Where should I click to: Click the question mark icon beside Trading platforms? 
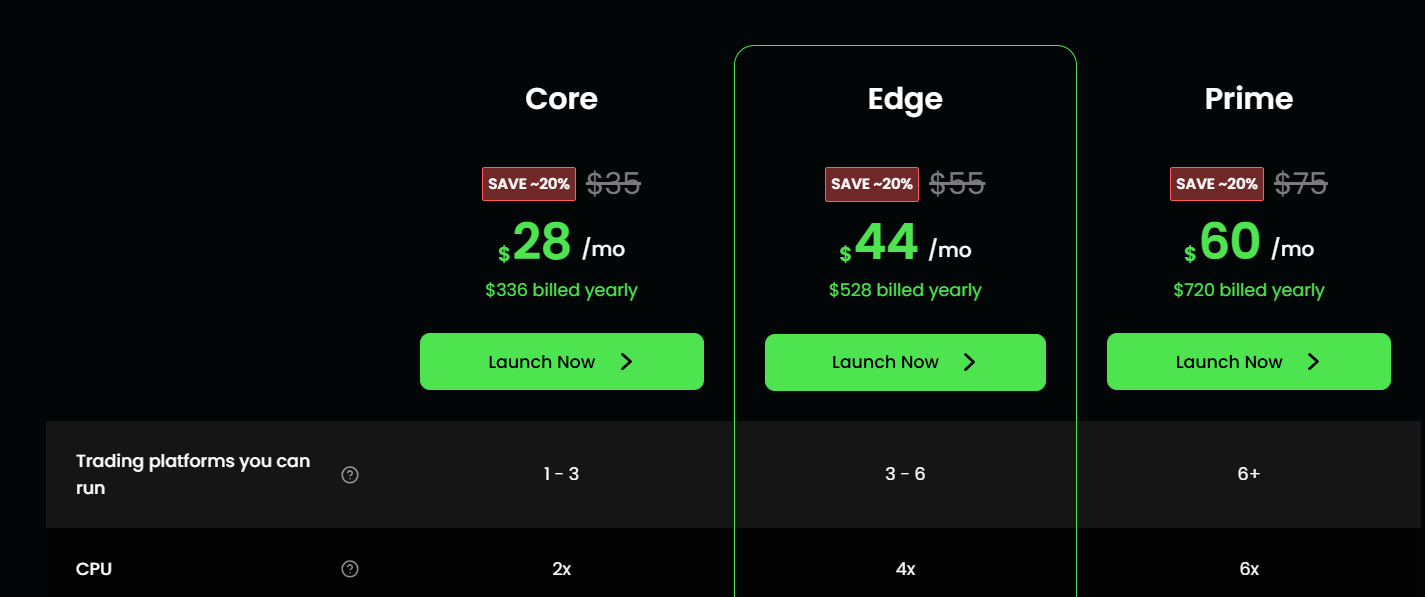pyautogui.click(x=348, y=474)
